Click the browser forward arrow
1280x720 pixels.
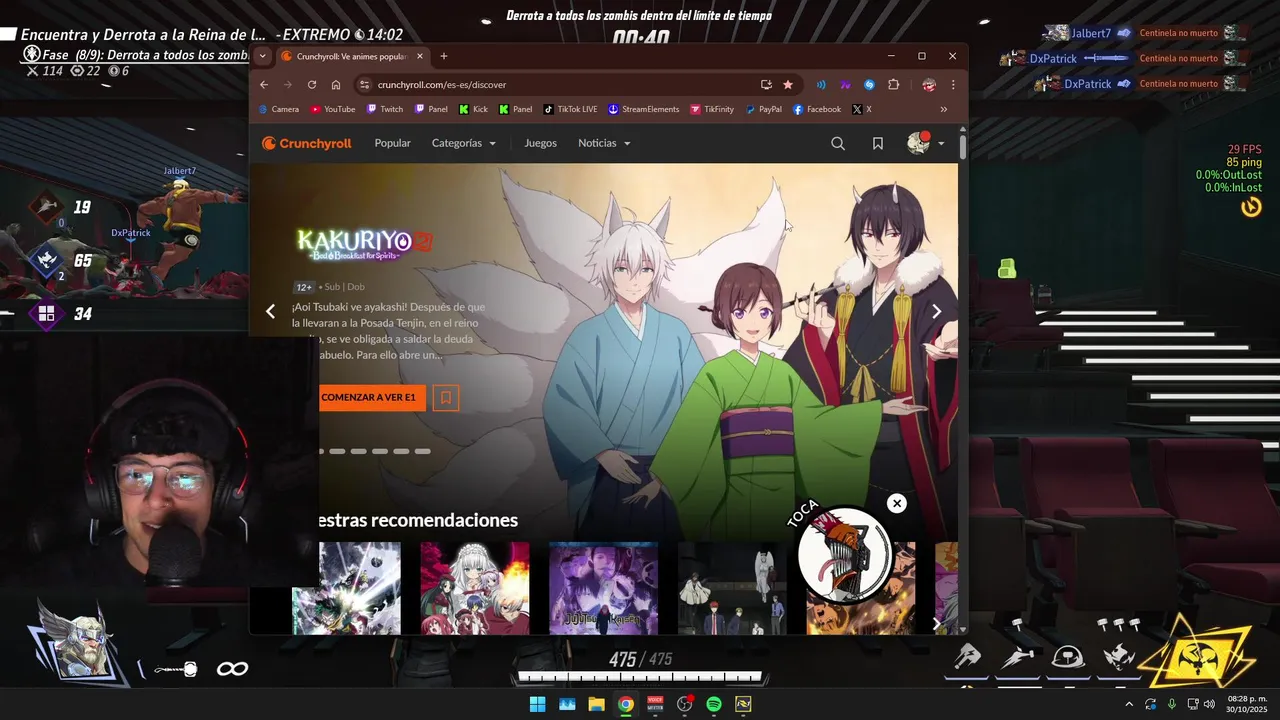(x=288, y=85)
